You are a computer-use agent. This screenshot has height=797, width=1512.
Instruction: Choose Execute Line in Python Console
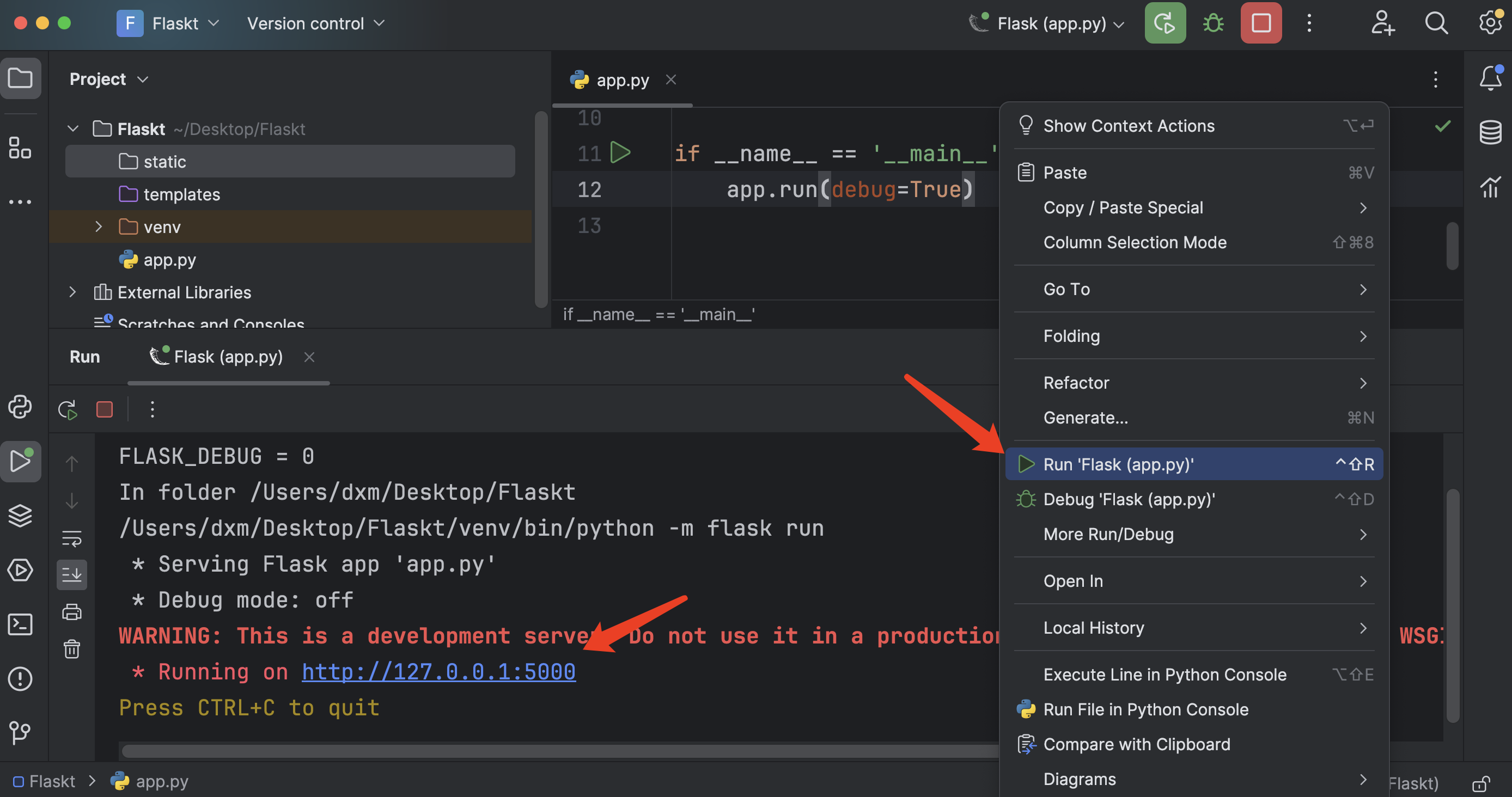[x=1194, y=675]
